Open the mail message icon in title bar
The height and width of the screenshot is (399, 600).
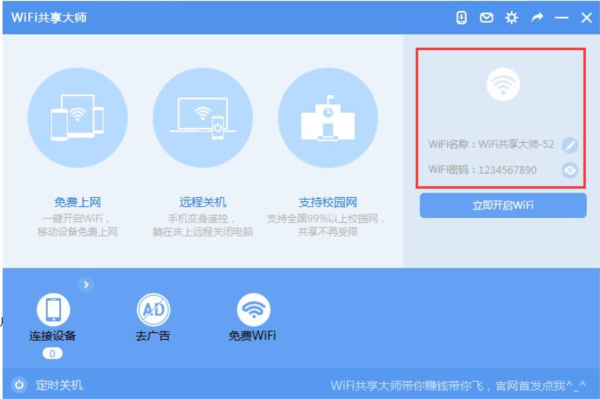click(486, 18)
